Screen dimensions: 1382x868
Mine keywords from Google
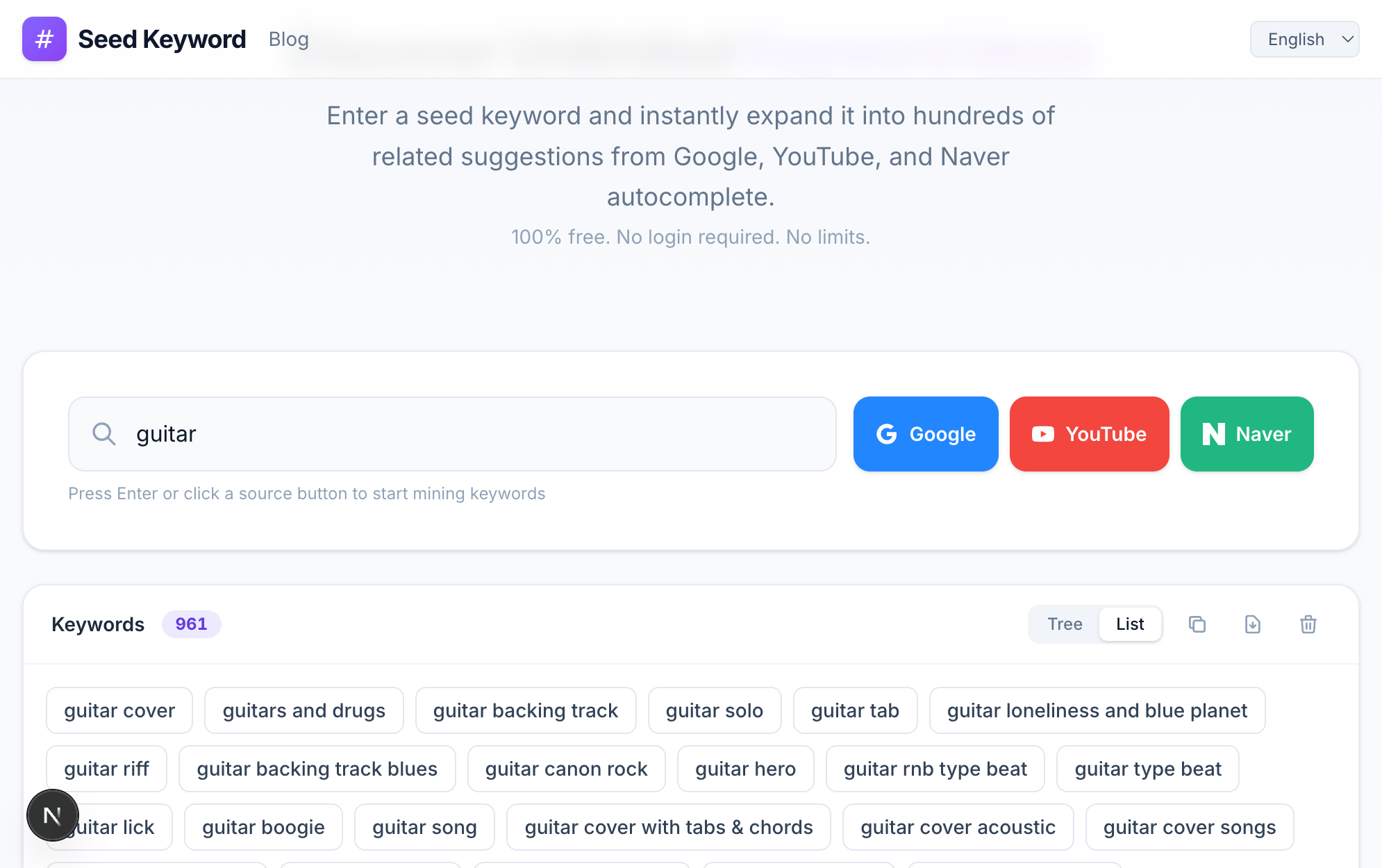926,434
